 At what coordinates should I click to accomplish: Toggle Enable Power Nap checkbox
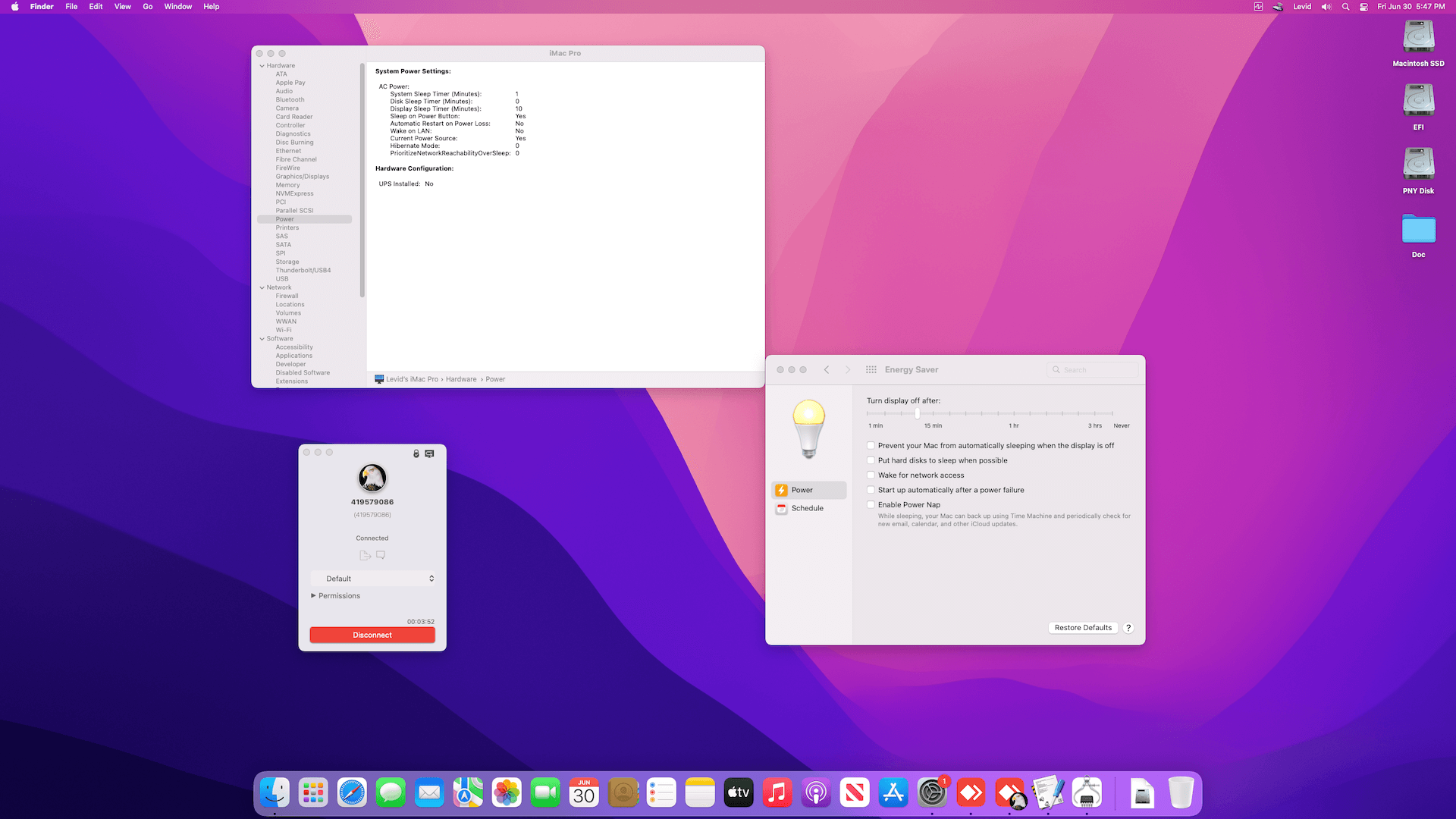tap(871, 505)
